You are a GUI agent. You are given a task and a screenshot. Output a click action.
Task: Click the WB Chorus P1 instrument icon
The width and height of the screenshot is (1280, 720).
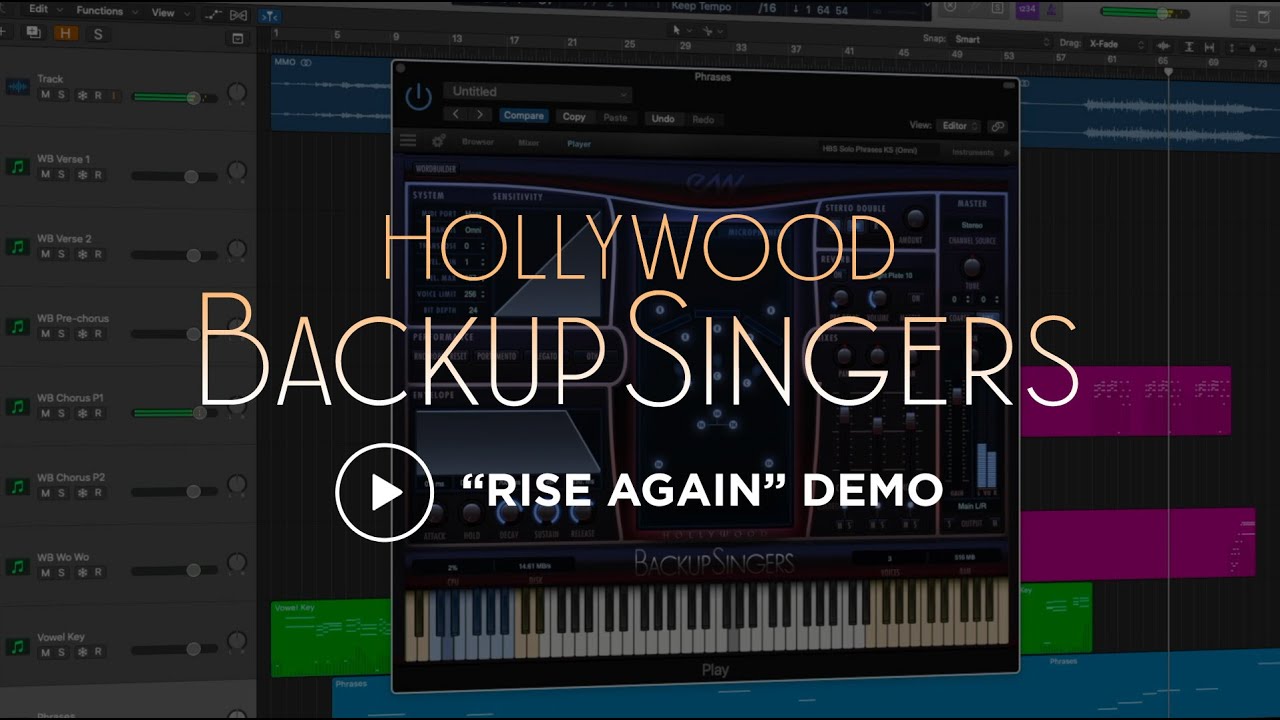click(17, 406)
